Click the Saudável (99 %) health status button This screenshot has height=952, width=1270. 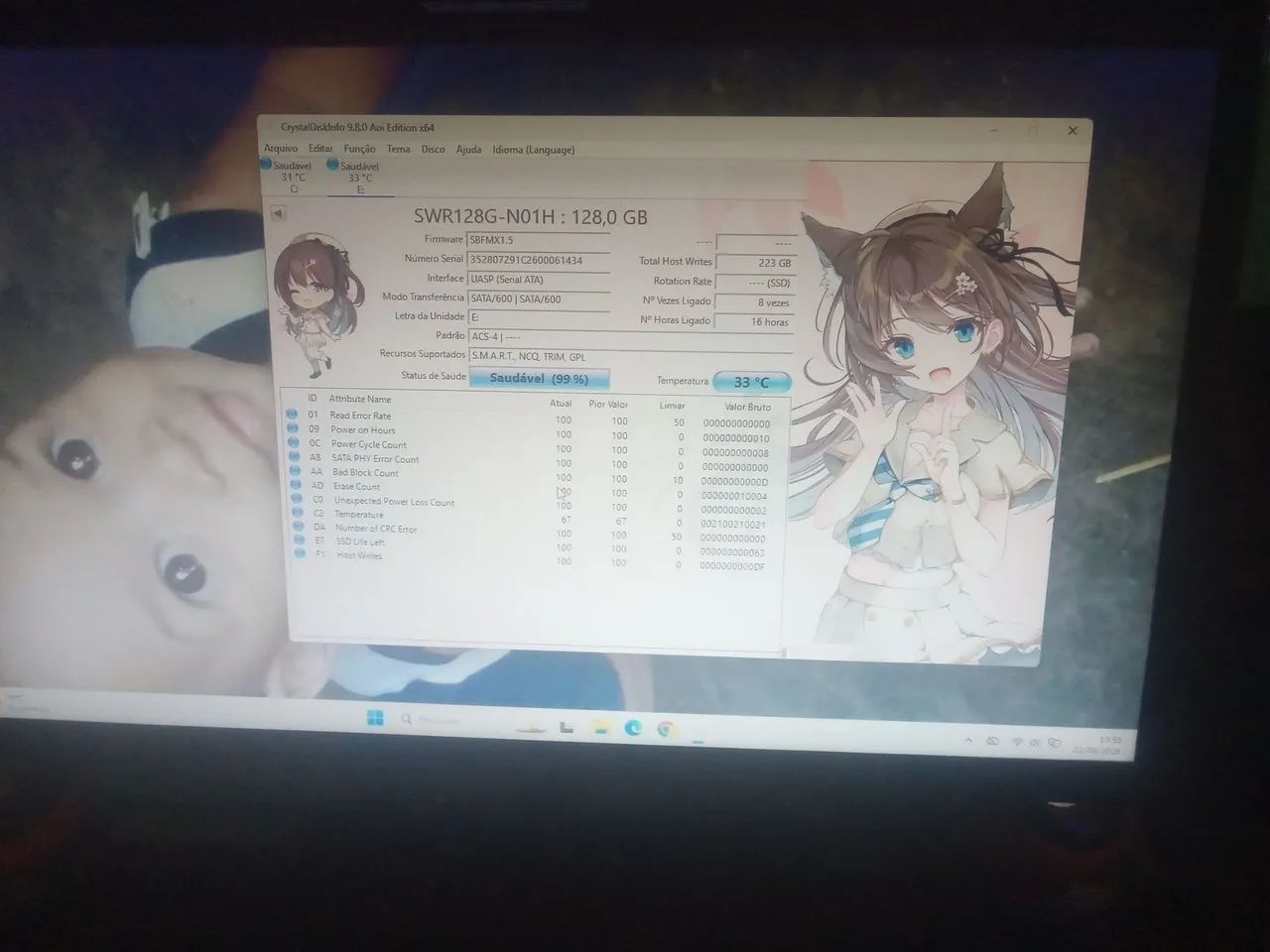tap(539, 379)
